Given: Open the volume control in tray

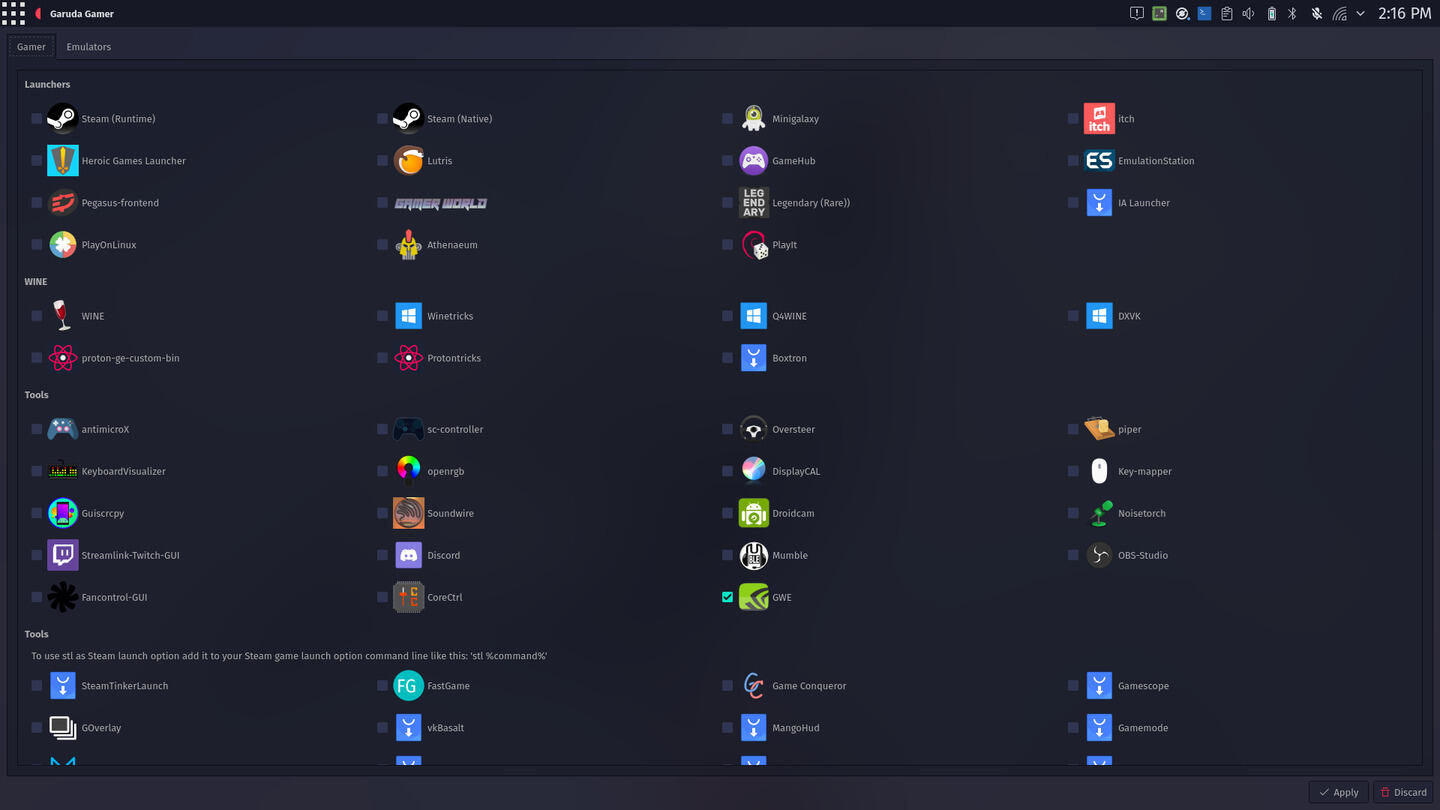Looking at the screenshot, I should pos(1249,14).
